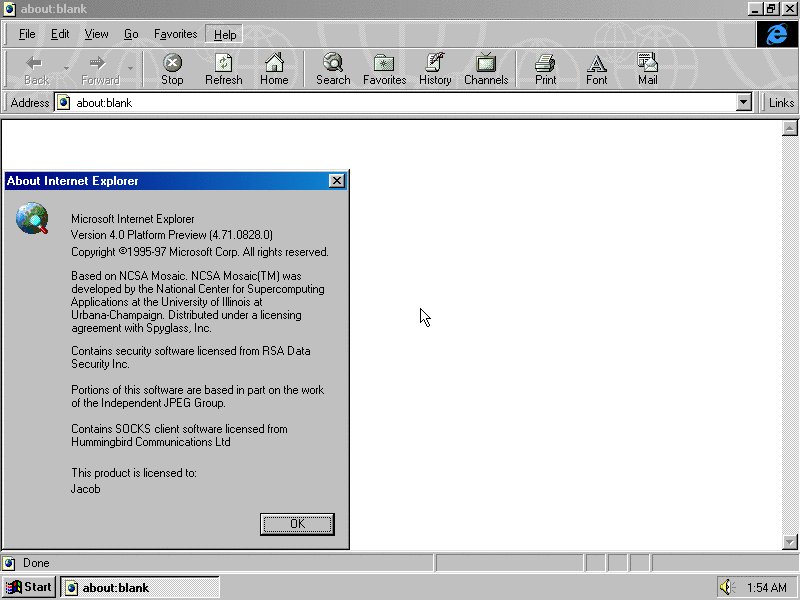Open the View menu
The width and height of the screenshot is (800, 600).
[x=96, y=34]
